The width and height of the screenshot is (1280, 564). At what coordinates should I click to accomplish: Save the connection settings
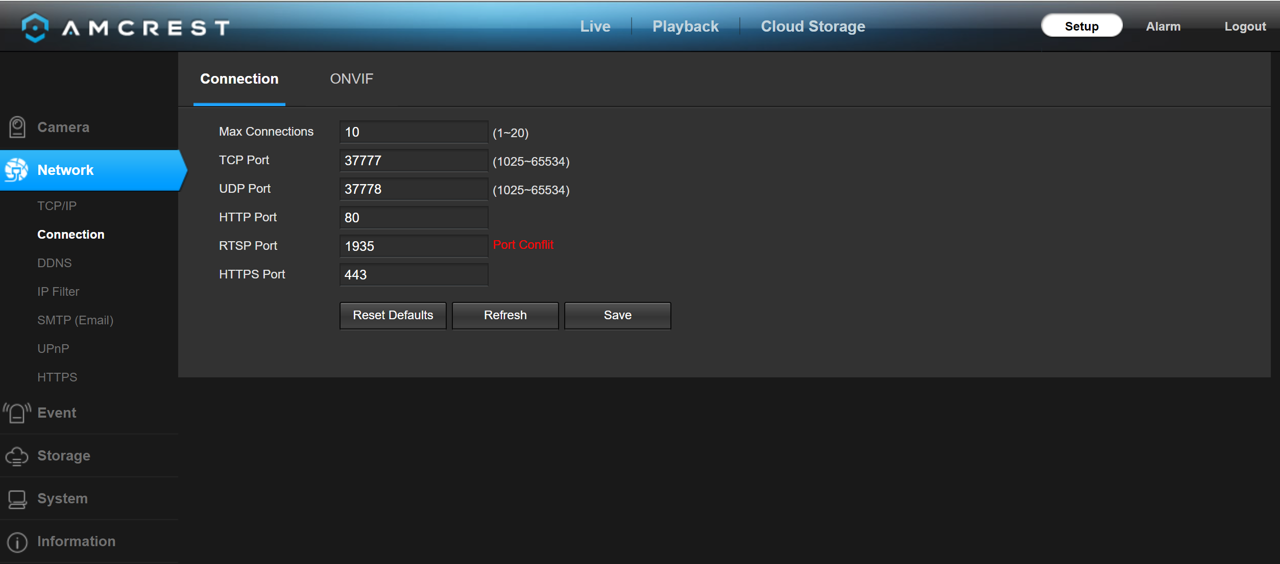tap(618, 315)
